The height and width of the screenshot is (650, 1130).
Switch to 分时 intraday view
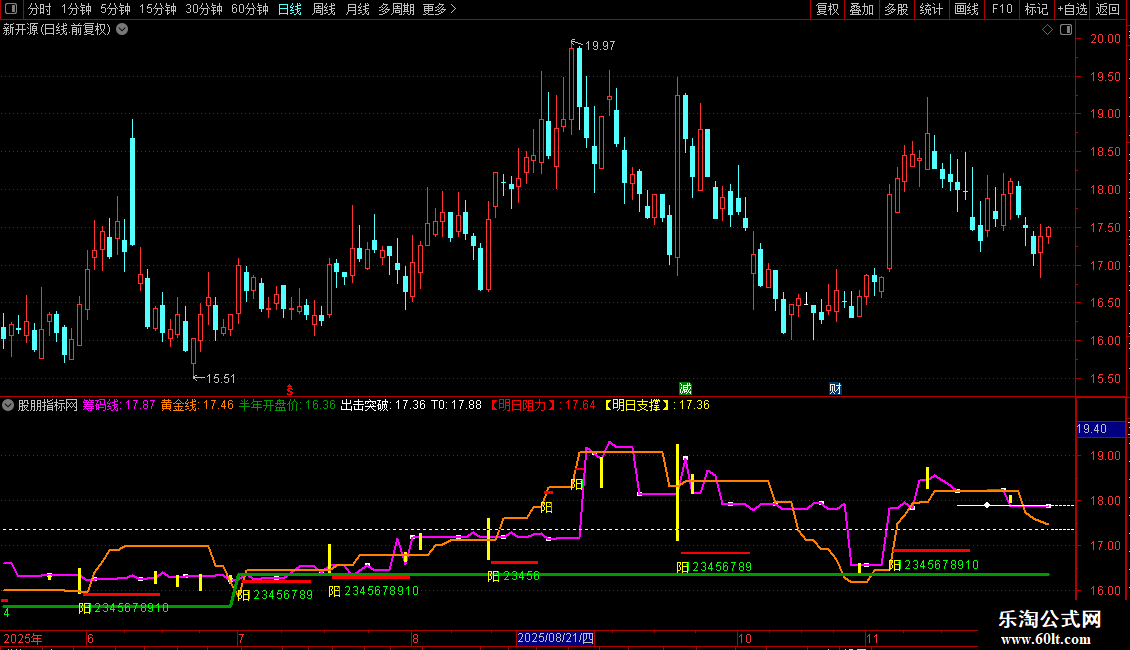(x=40, y=9)
